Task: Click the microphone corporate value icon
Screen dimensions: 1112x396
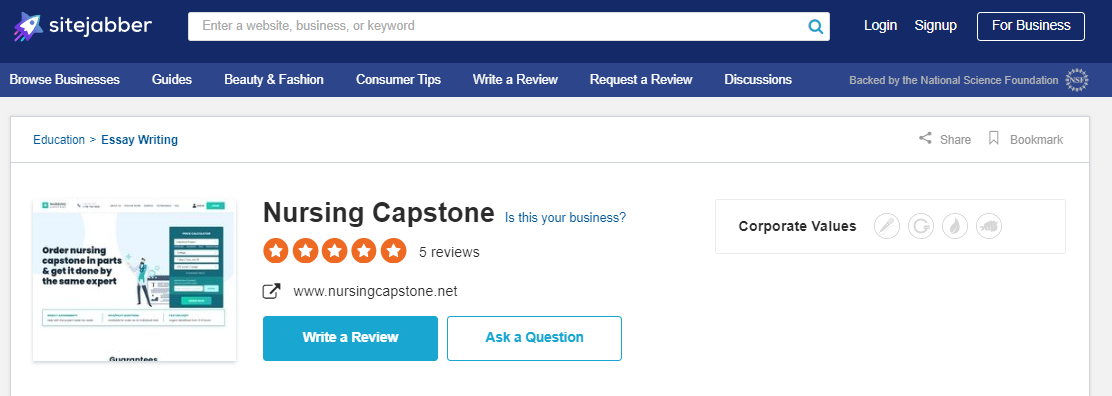Action: pyautogui.click(x=886, y=226)
